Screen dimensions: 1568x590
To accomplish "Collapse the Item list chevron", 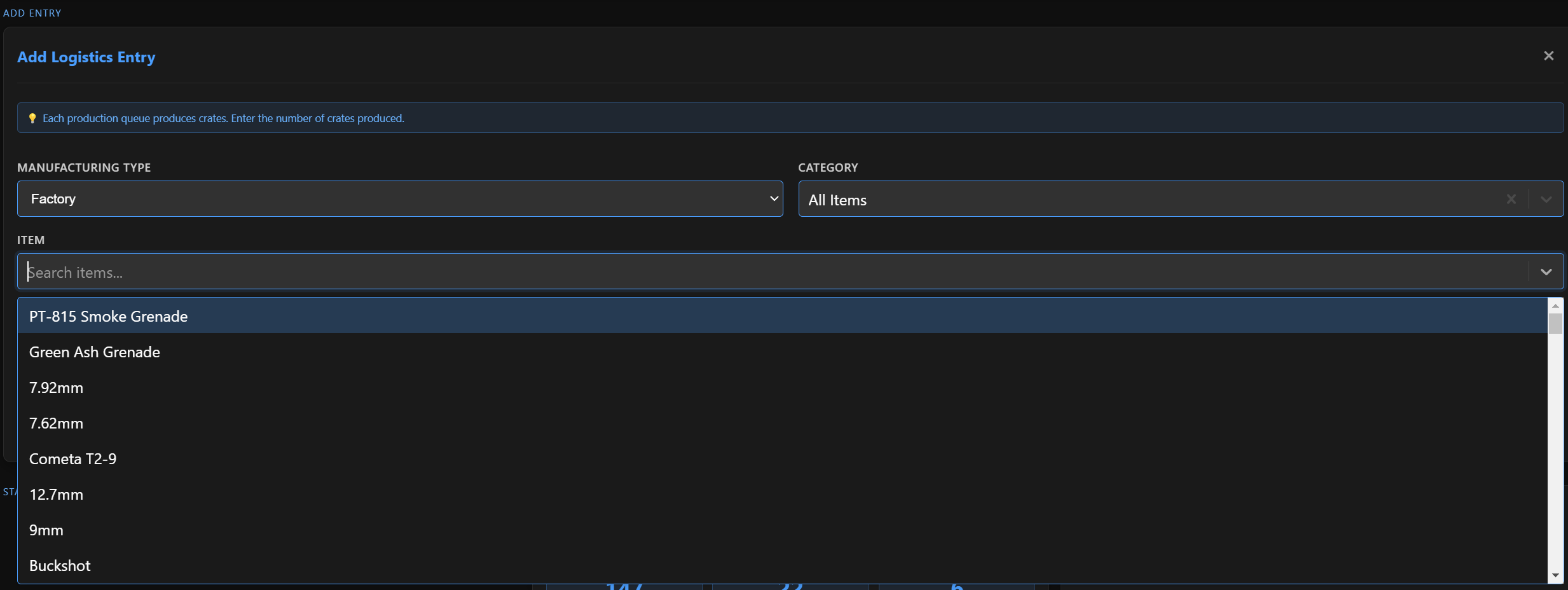I will tap(1546, 271).
